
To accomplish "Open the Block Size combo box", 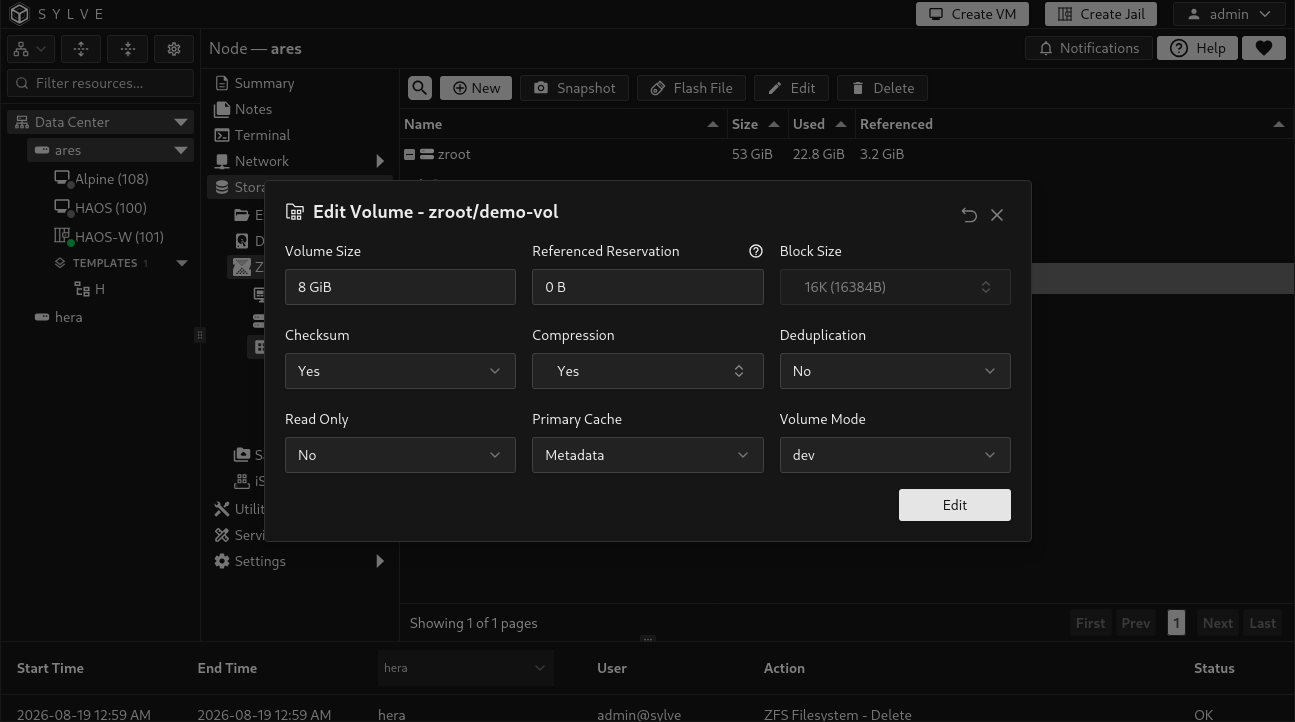I will click(895, 287).
